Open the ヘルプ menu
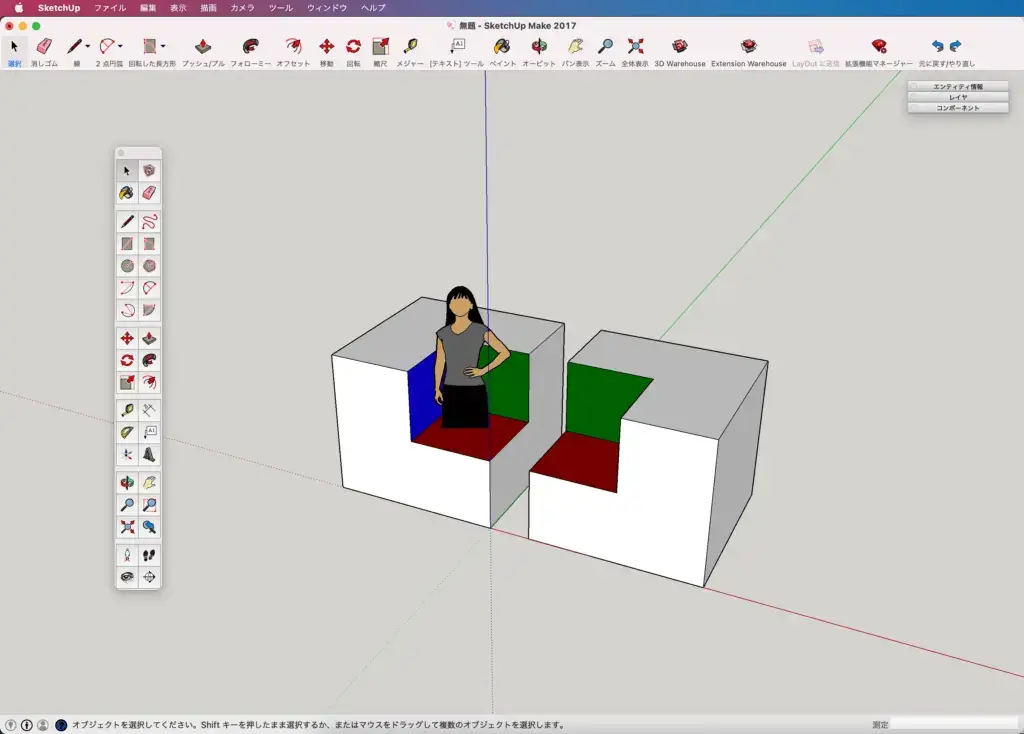Screen dimensions: 1024x734 (x=373, y=8)
